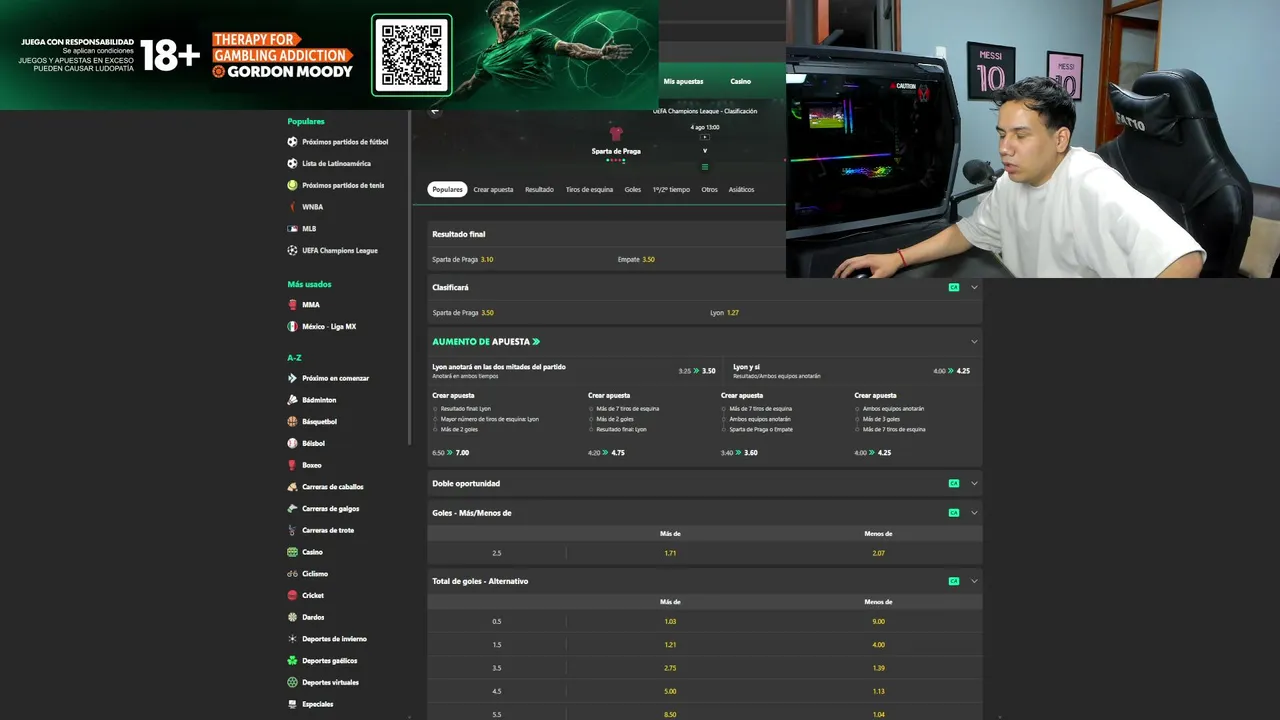
Task: Expand the Doble oportunidad market
Action: click(x=975, y=484)
